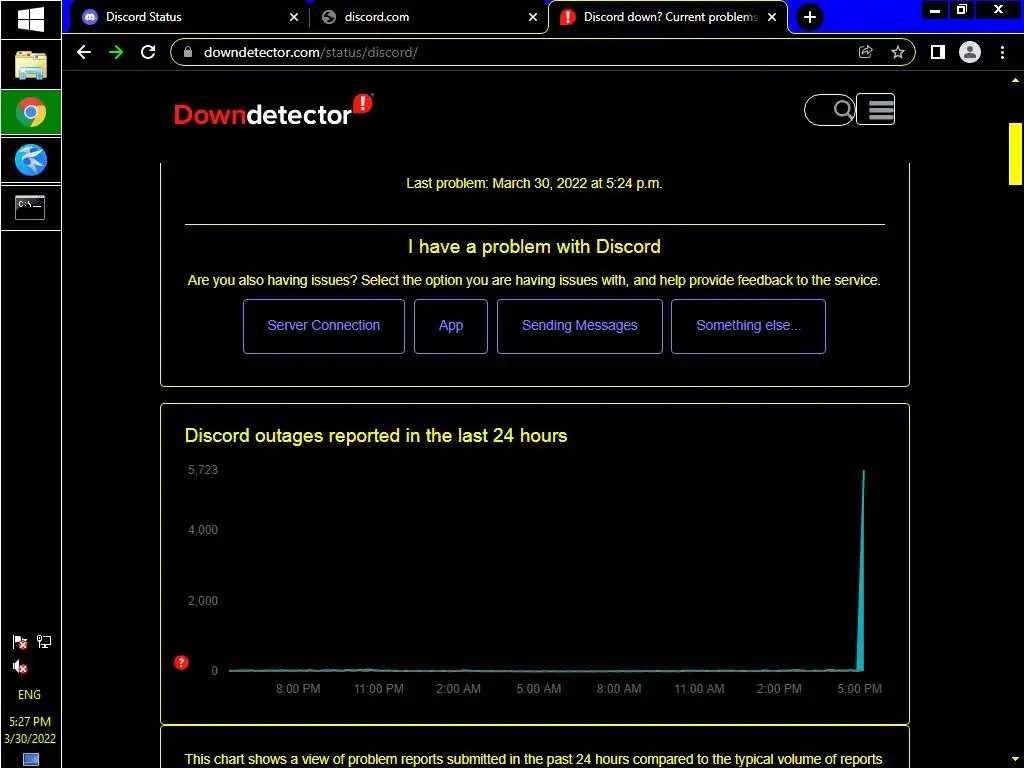Click the 5:00 PM chart axis label

[x=859, y=689]
